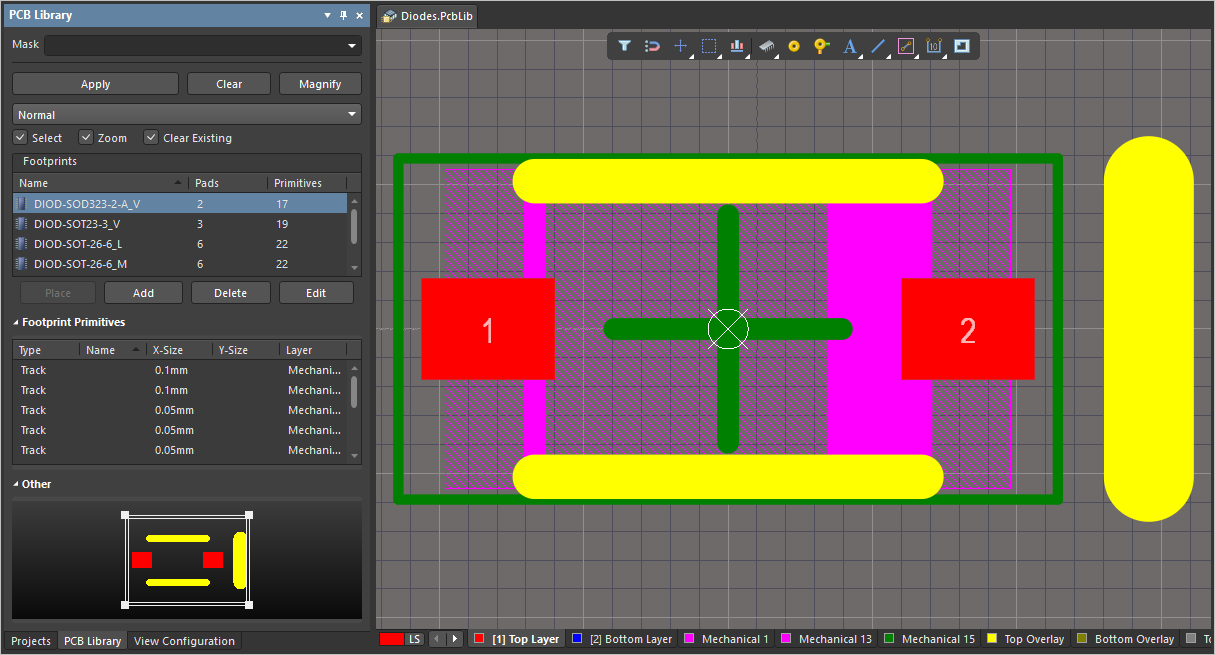The height and width of the screenshot is (655, 1215).
Task: Activate the rectangle selection tool
Action: (x=709, y=46)
